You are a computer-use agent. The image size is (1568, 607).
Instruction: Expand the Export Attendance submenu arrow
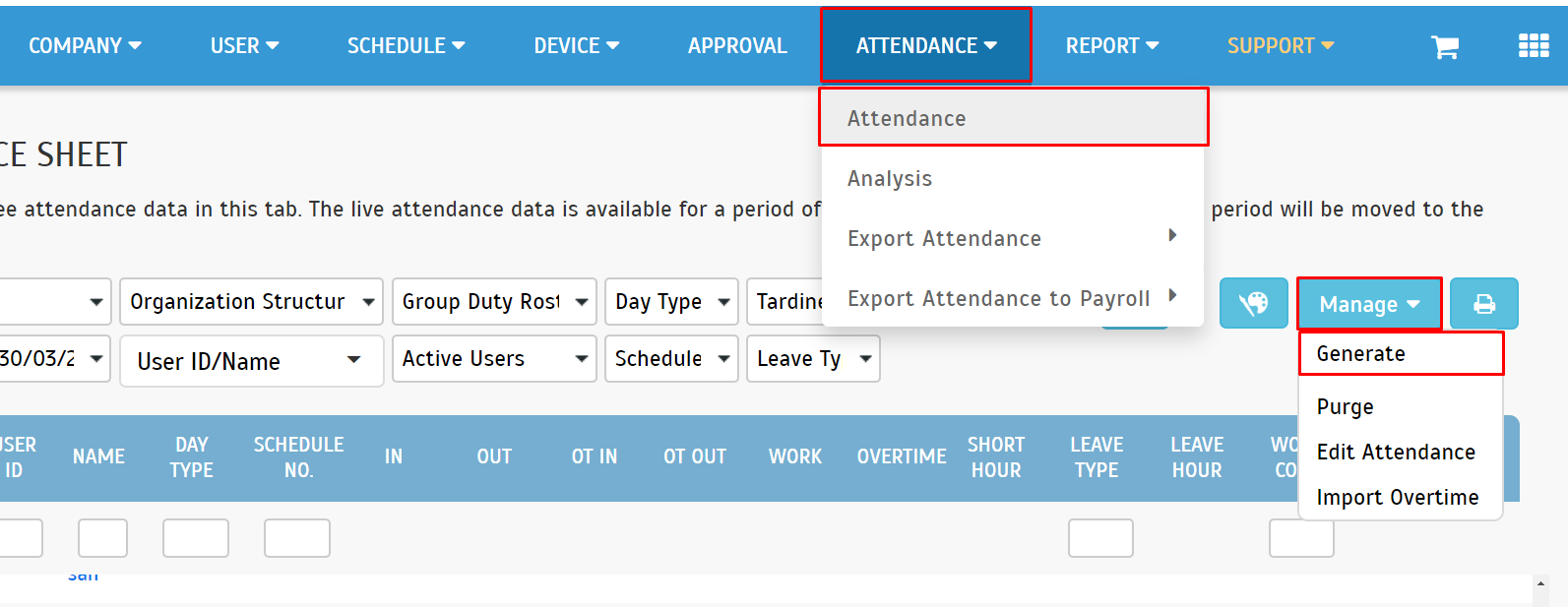pyautogui.click(x=1172, y=235)
